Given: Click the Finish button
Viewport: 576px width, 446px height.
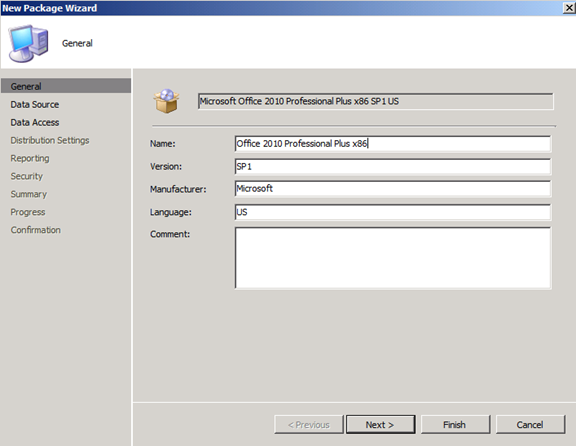Looking at the screenshot, I should pos(455,425).
